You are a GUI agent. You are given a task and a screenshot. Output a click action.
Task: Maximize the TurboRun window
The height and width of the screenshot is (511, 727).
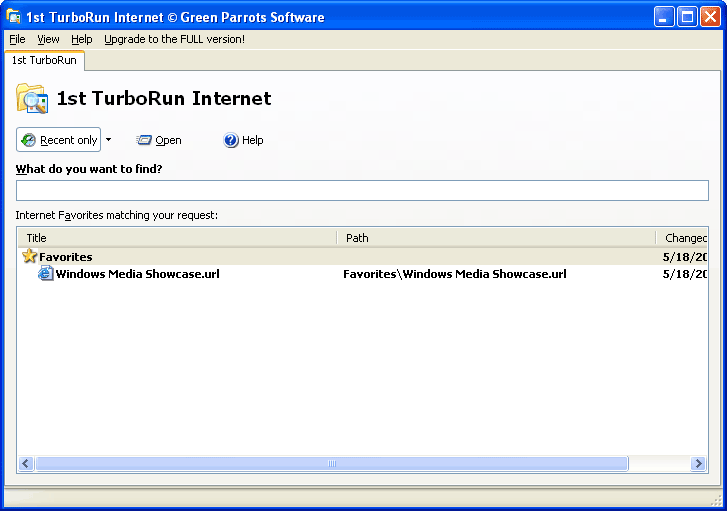pyautogui.click(x=687, y=17)
